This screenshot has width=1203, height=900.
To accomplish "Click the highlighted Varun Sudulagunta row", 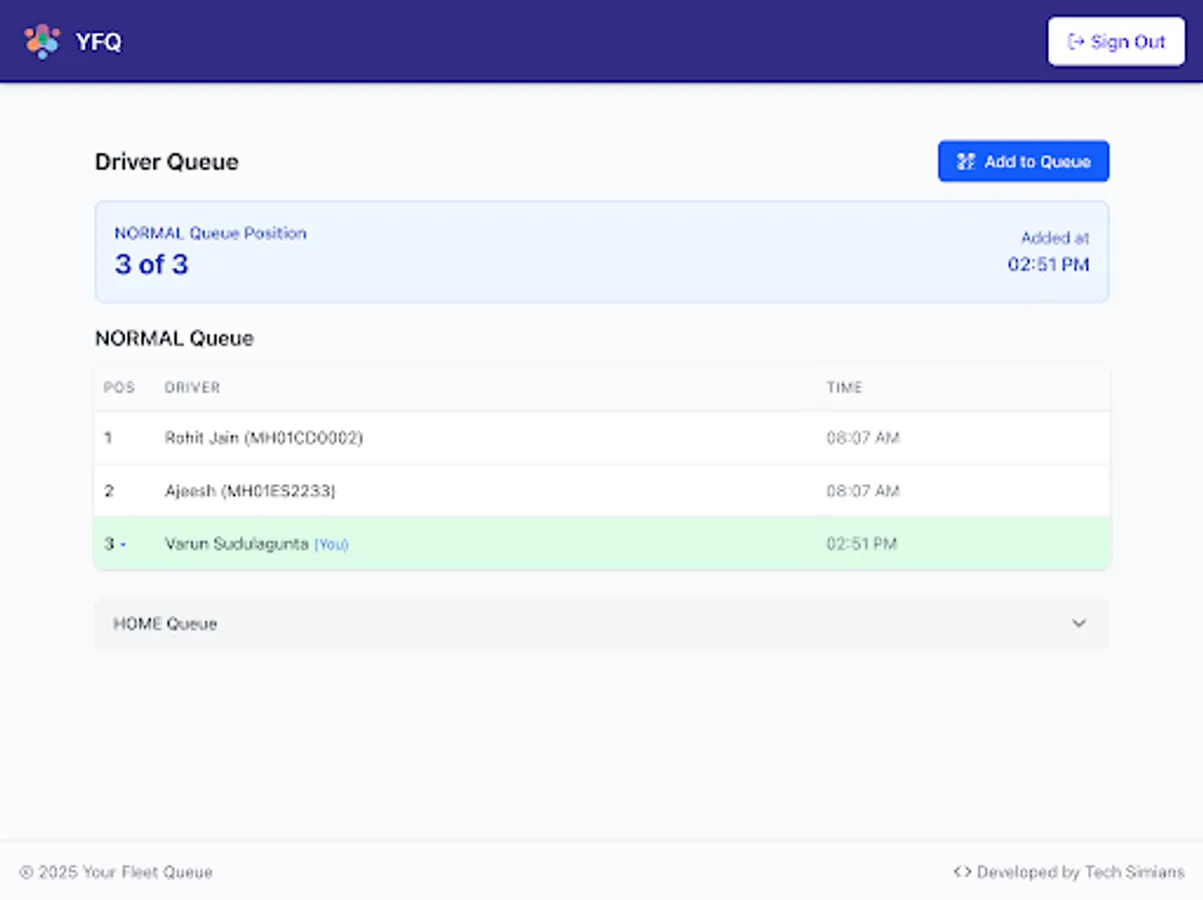I will click(x=601, y=544).
